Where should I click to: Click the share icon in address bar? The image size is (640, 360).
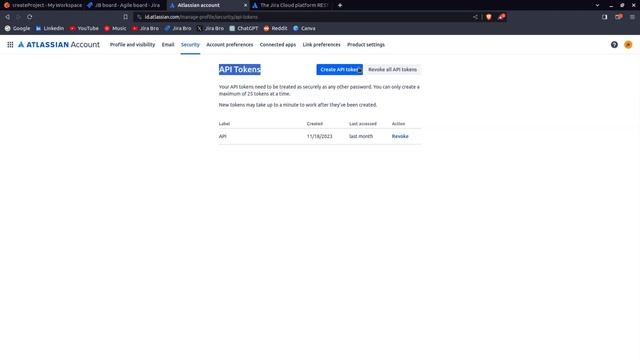click(x=475, y=17)
